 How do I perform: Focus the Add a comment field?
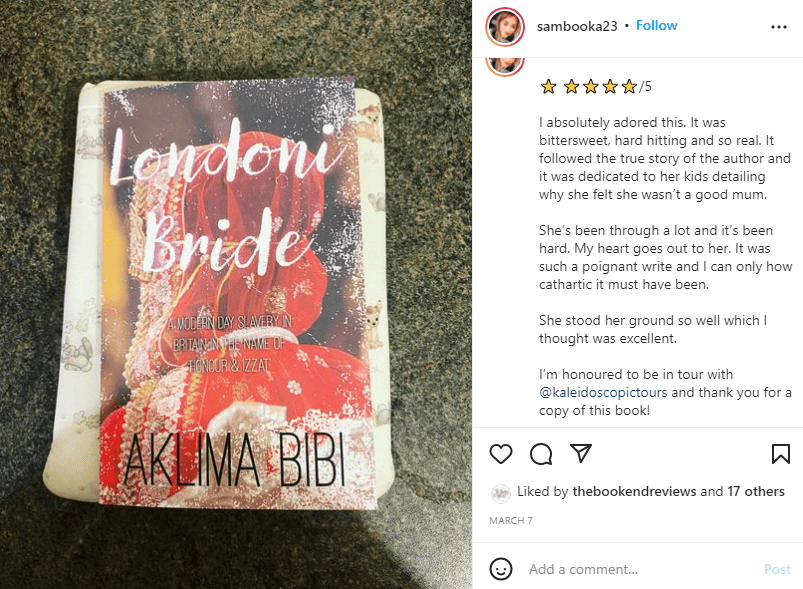(640, 569)
